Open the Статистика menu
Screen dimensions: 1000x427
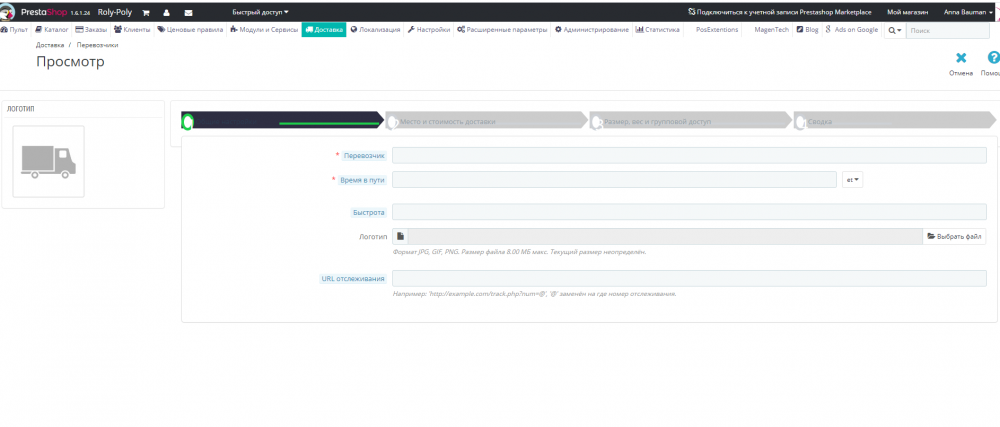658,30
